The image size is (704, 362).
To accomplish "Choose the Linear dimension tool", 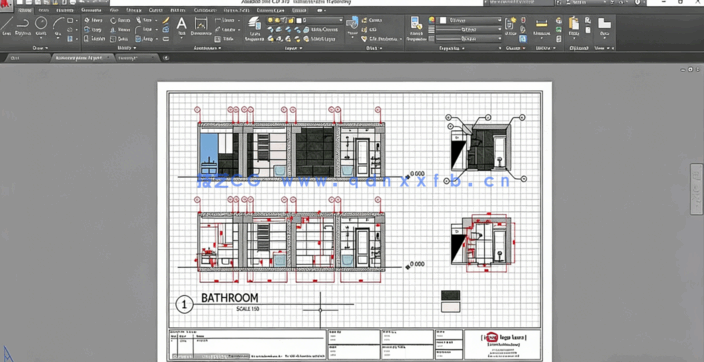I will click(x=224, y=20).
